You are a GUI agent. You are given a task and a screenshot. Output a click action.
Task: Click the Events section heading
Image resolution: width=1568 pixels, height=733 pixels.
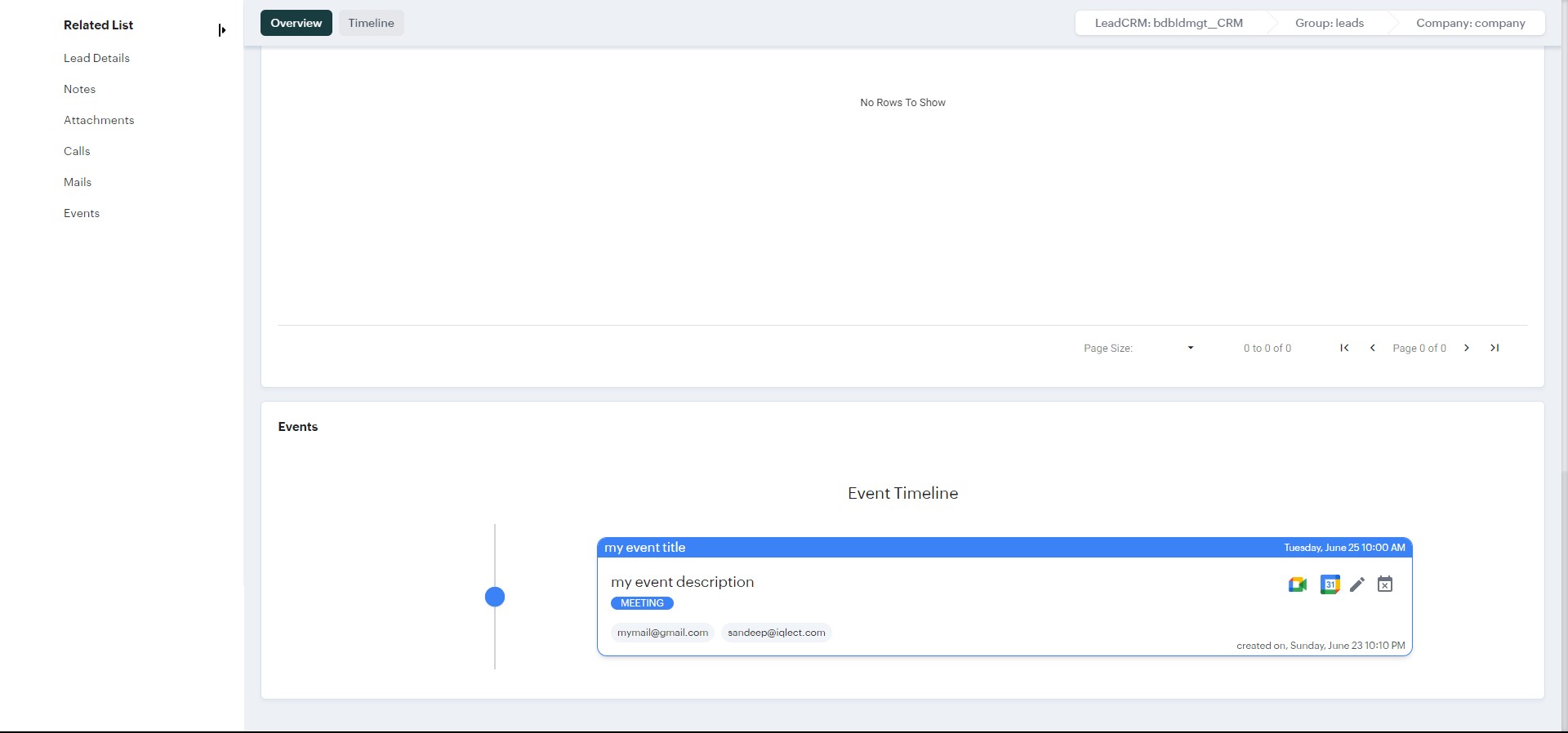pyautogui.click(x=297, y=427)
